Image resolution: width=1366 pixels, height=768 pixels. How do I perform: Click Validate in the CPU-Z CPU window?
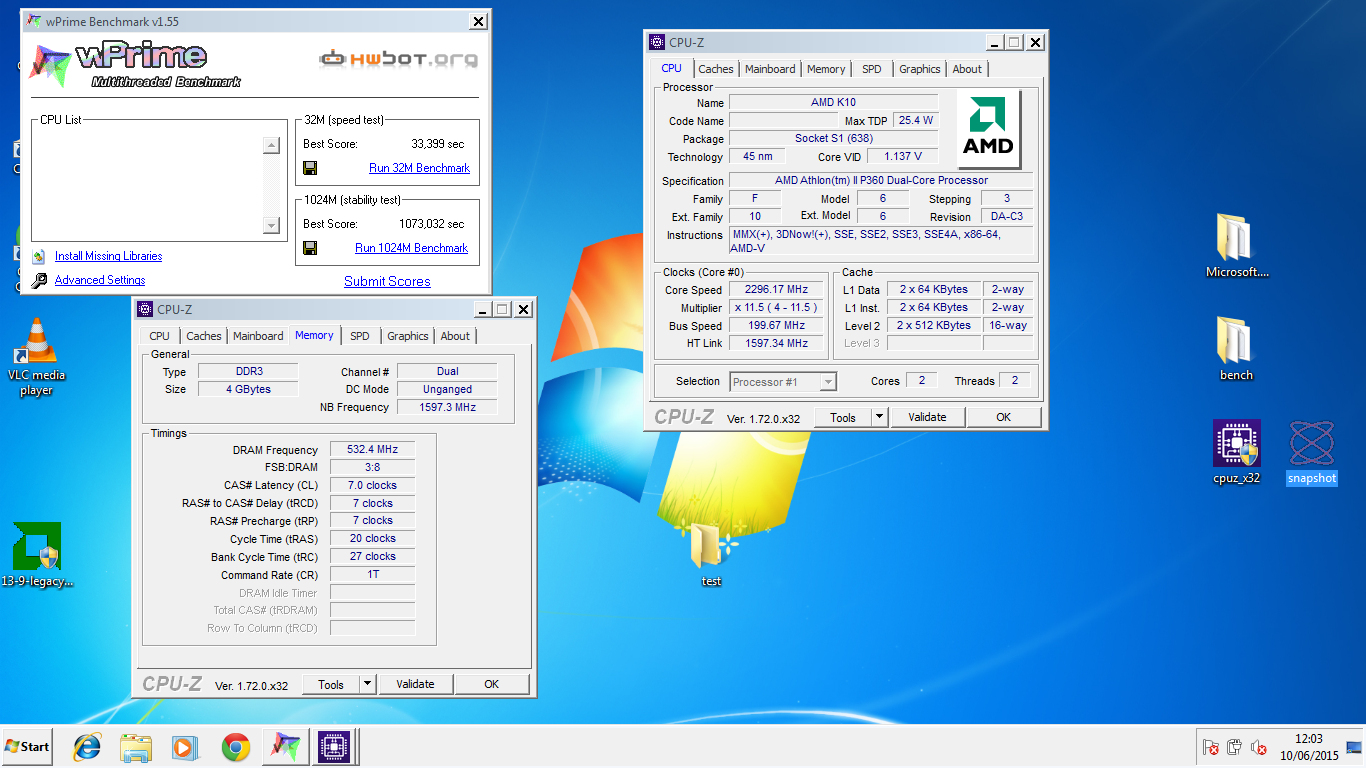927,417
